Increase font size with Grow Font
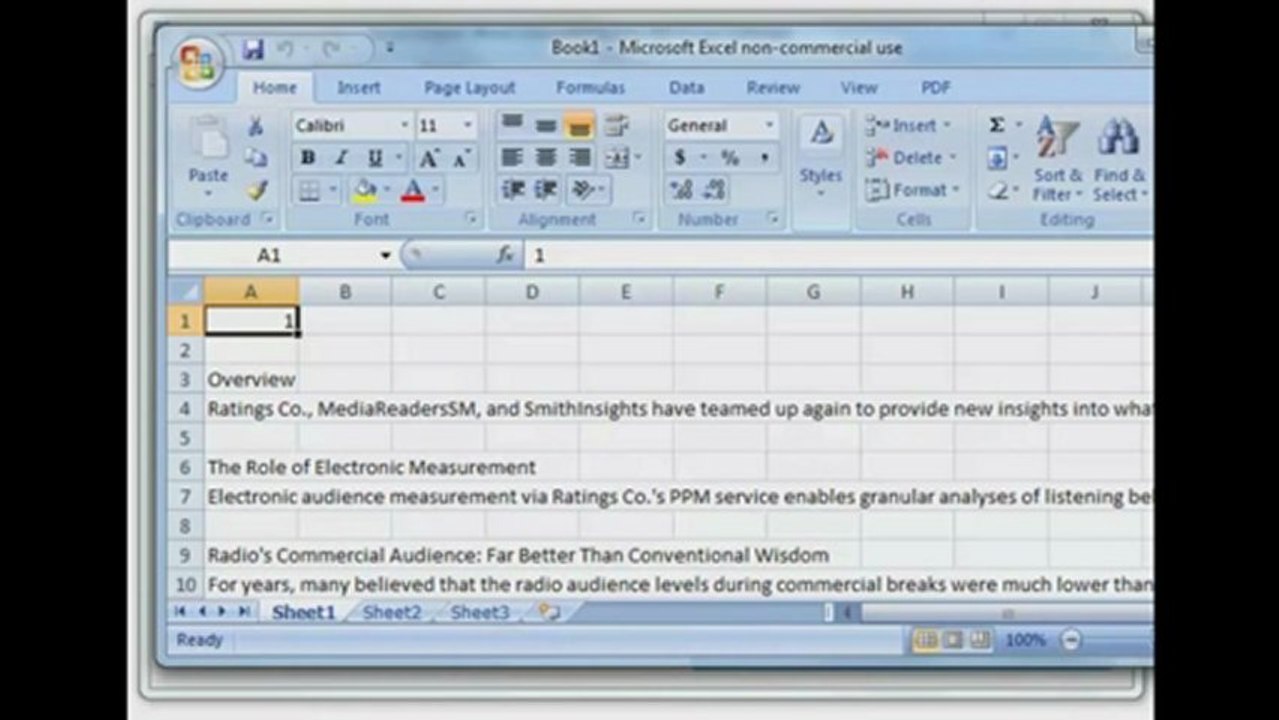1279x720 pixels. [x=428, y=158]
